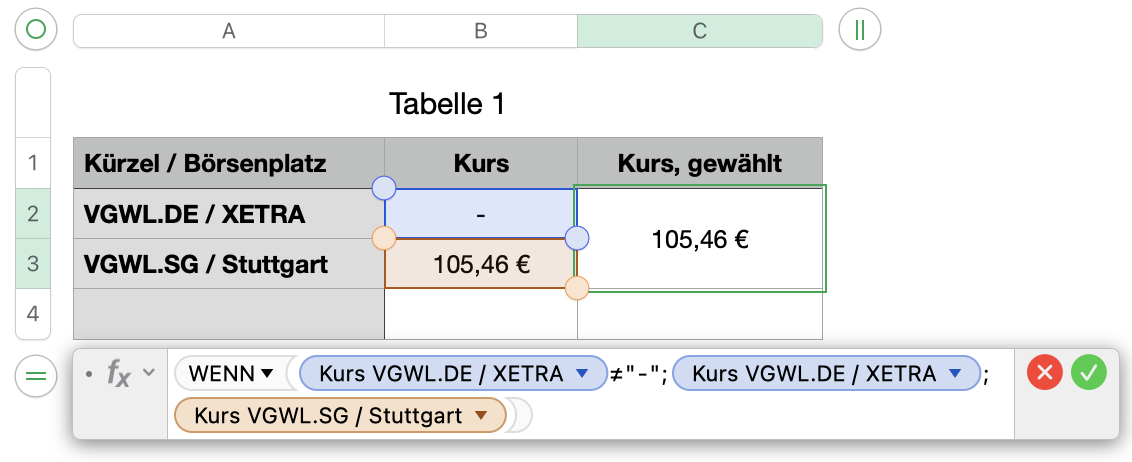Select column B header
This screenshot has height=462, width=1132.
481,31
